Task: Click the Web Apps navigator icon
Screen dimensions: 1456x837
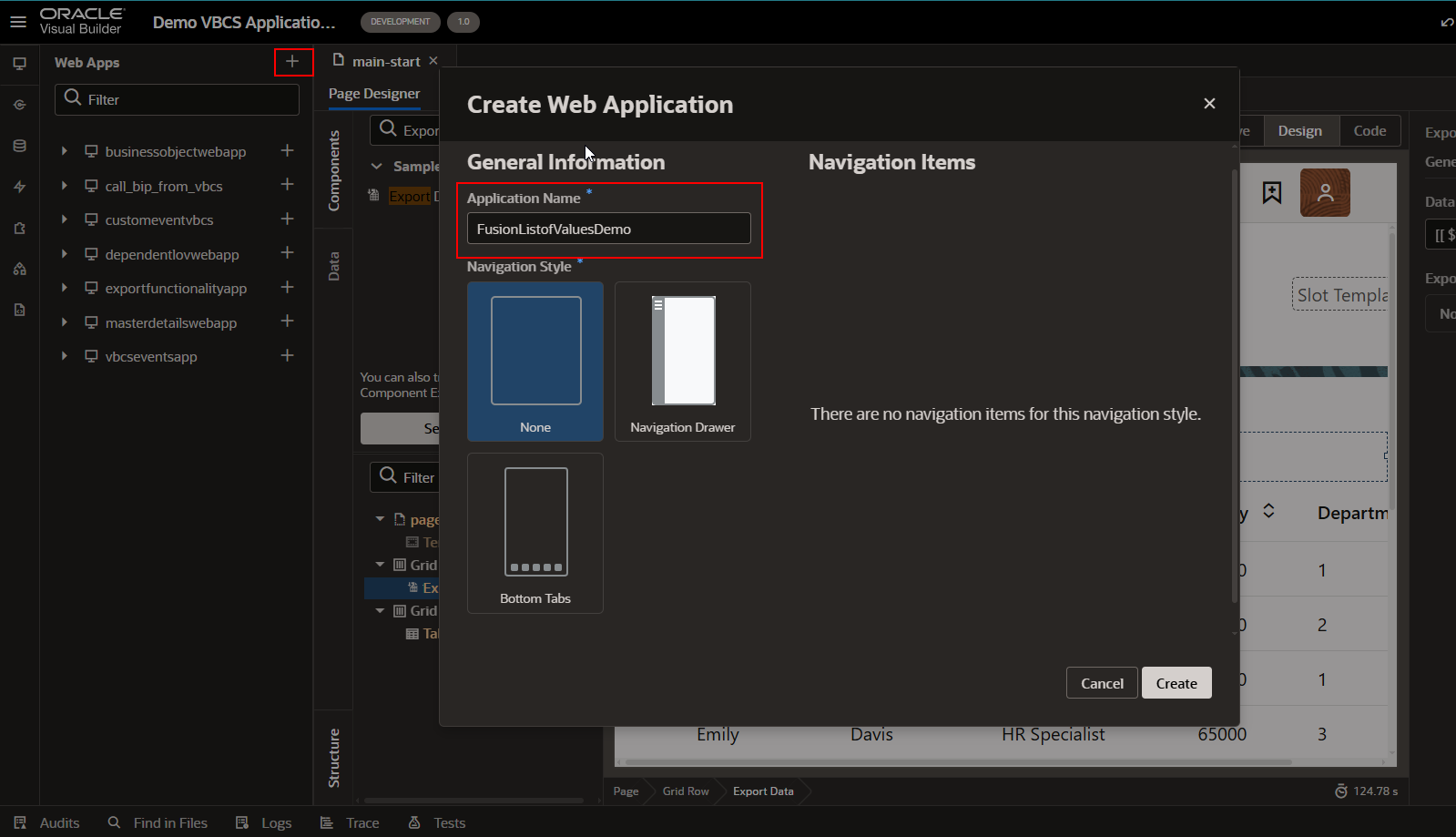Action: click(19, 64)
